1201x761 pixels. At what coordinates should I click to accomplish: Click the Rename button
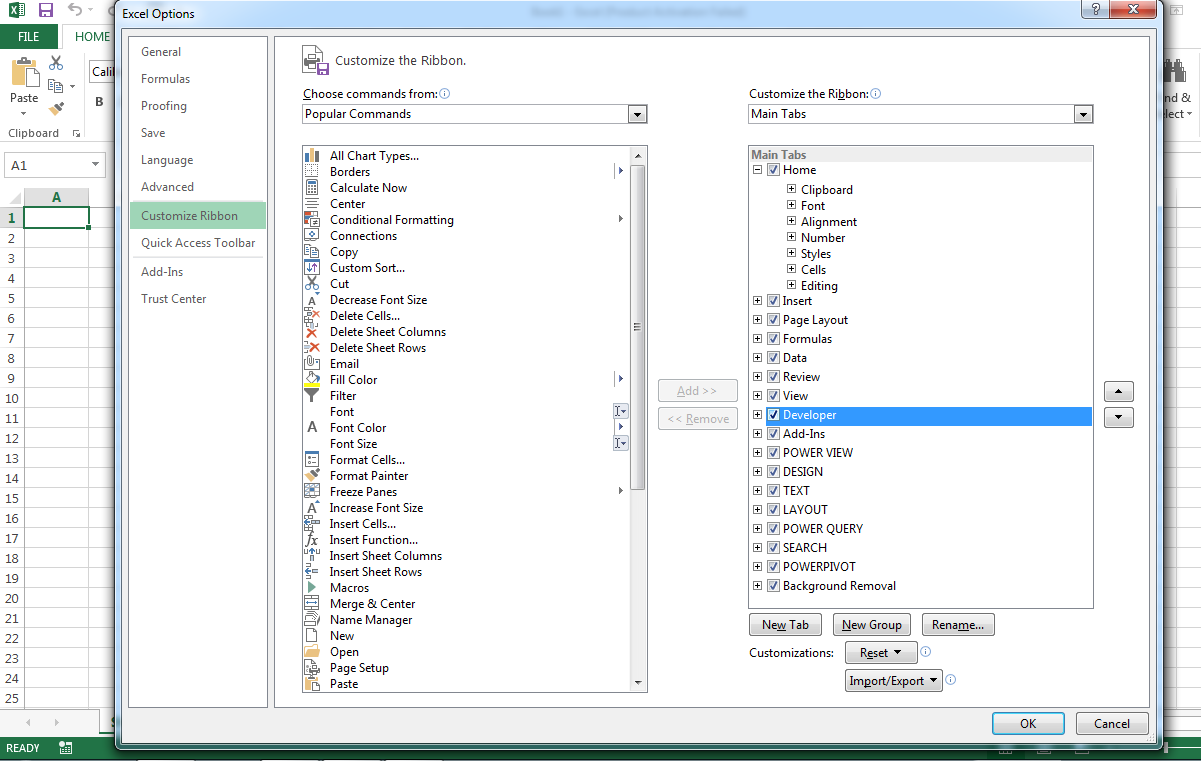pos(958,624)
